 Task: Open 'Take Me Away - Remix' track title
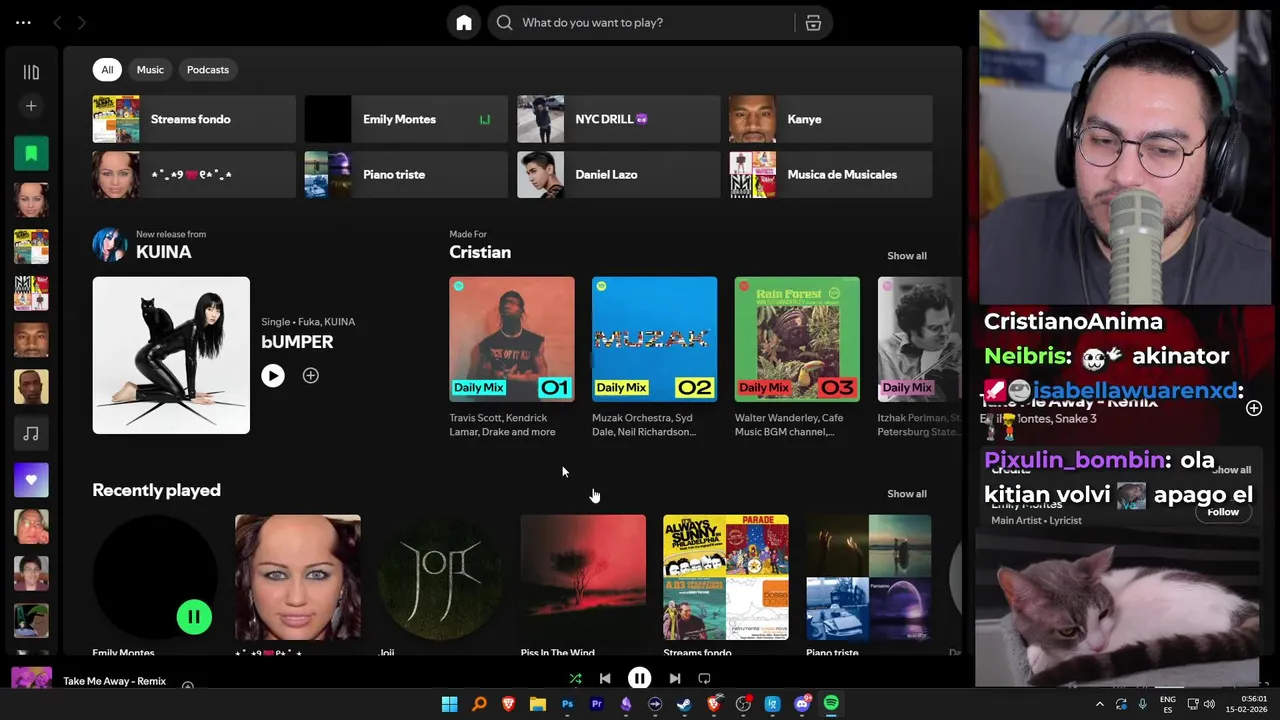tap(114, 681)
